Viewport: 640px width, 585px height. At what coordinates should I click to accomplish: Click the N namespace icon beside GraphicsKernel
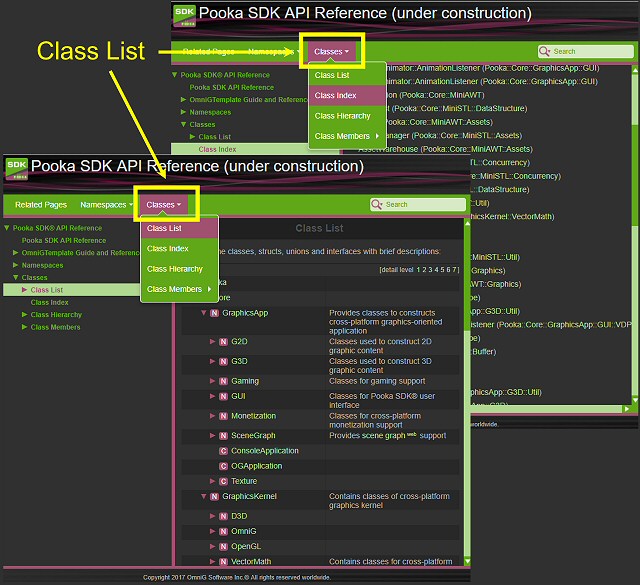click(214, 496)
